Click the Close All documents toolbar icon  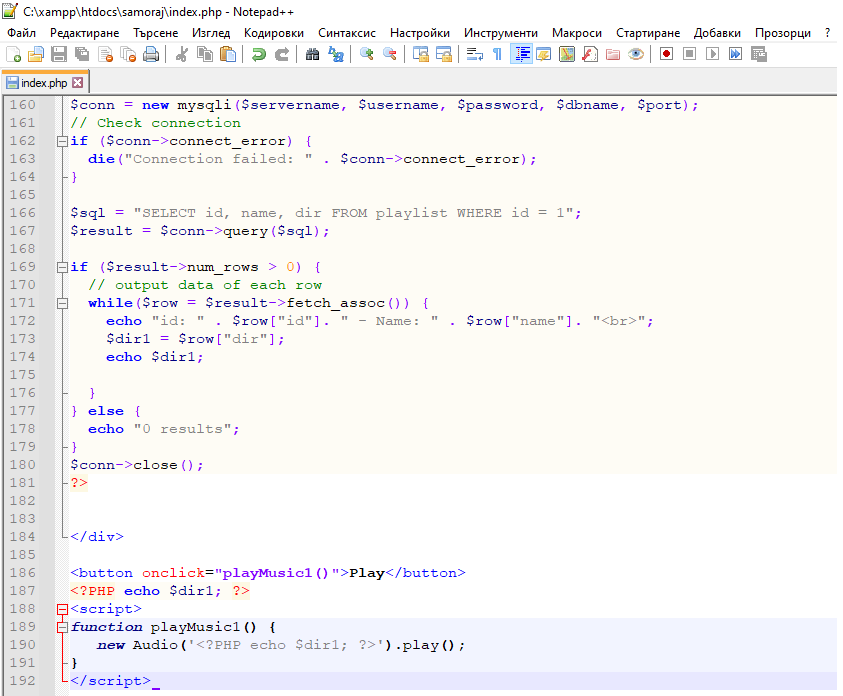tap(128, 54)
